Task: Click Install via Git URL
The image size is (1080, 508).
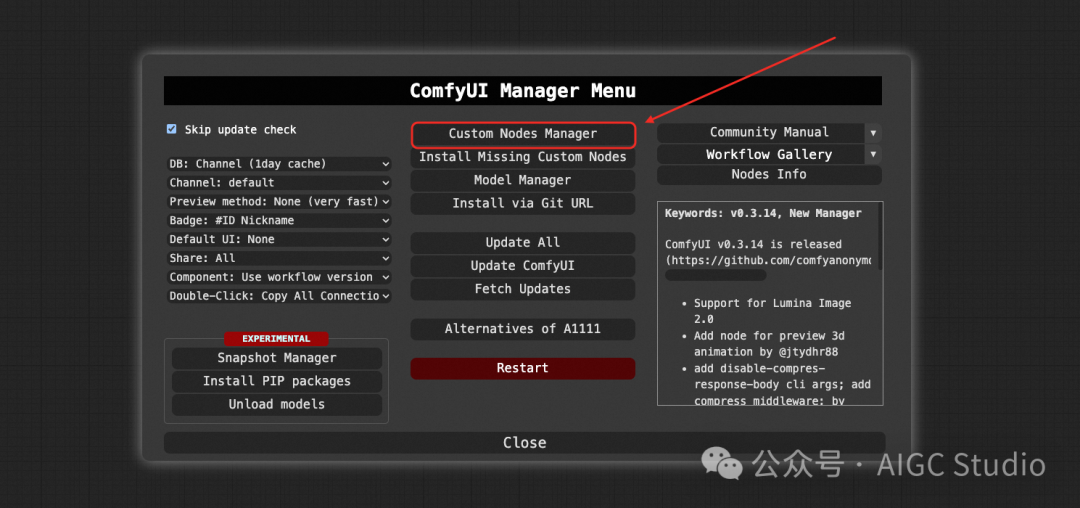Action: tap(523, 204)
